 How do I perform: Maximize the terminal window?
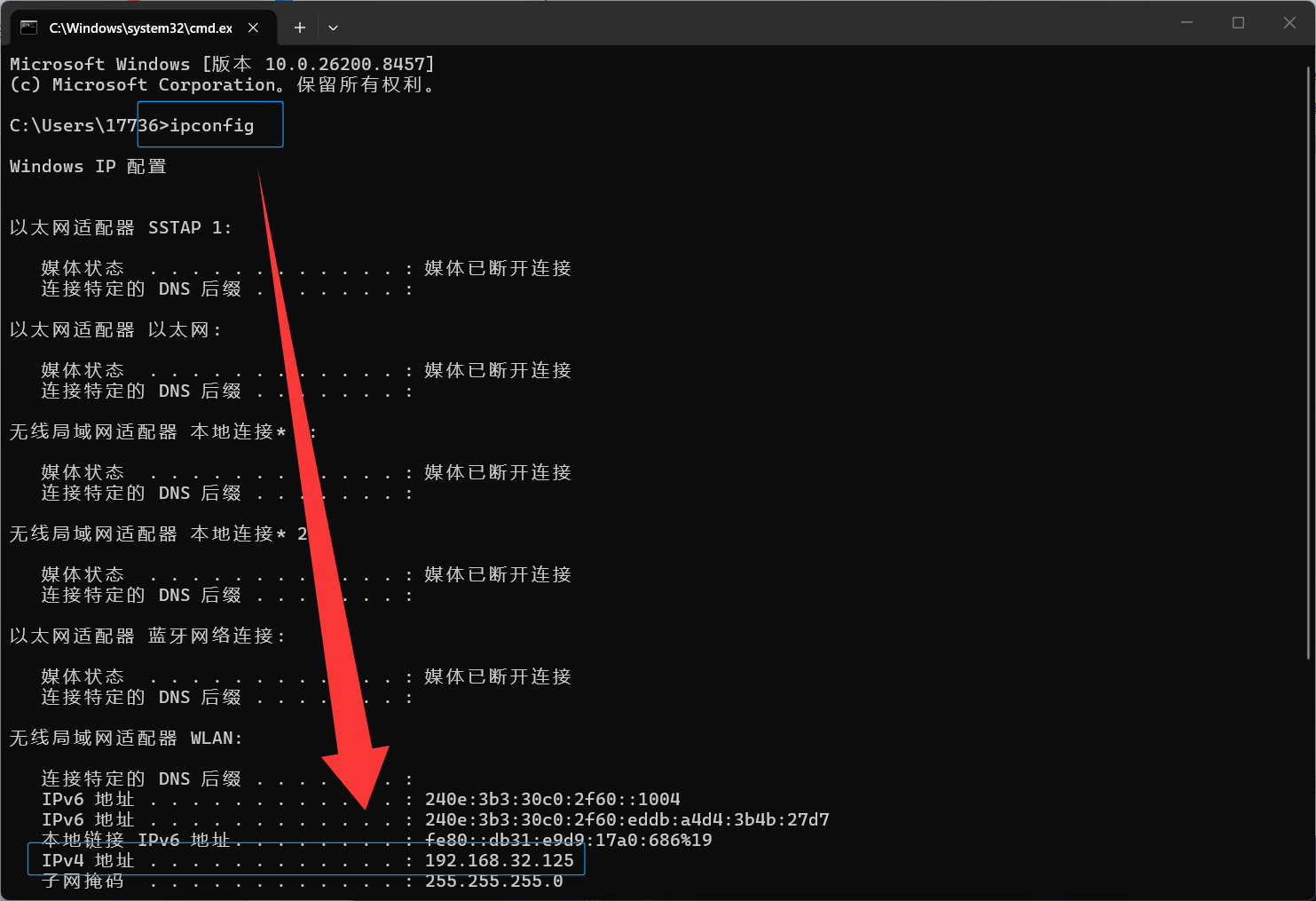pos(1238,22)
